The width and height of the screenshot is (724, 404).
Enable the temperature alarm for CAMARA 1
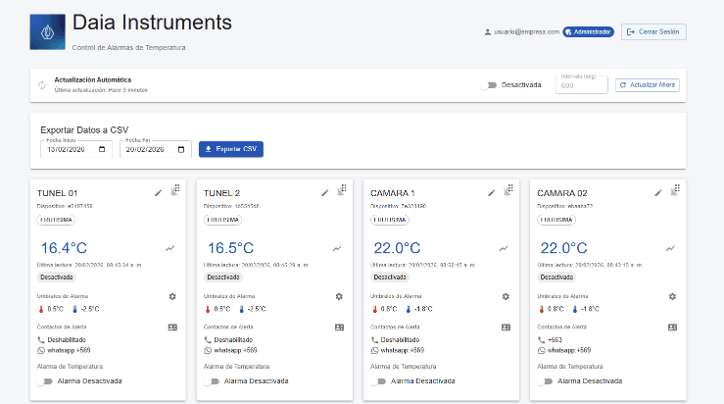point(378,381)
